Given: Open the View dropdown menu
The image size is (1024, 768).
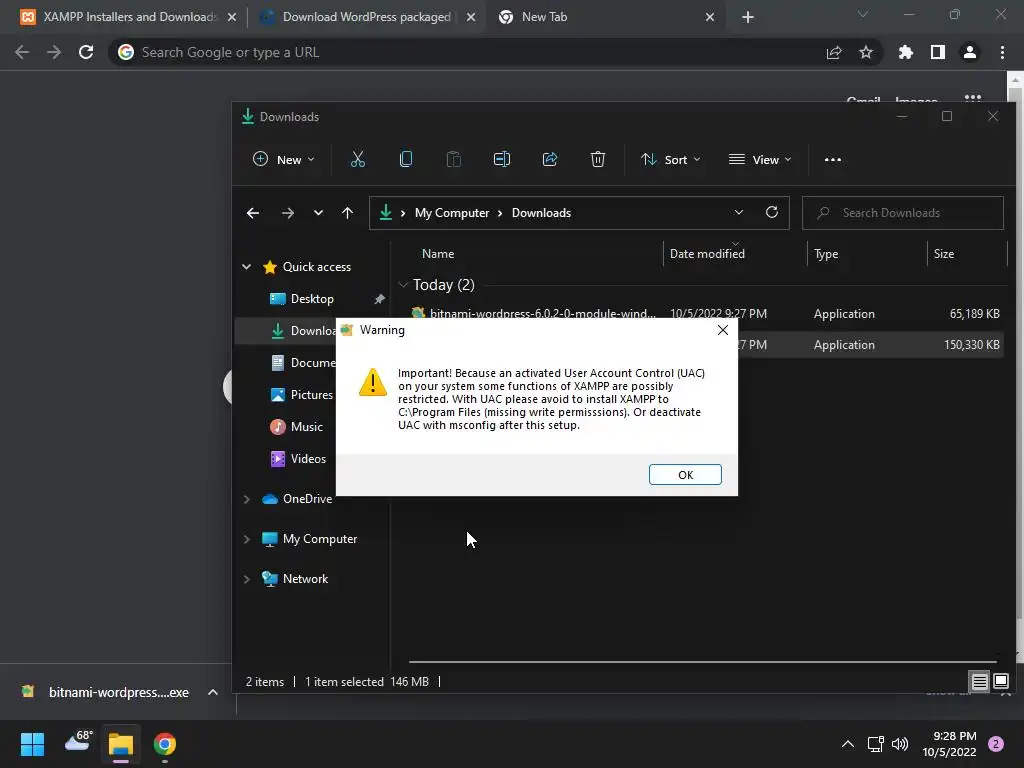Looking at the screenshot, I should pyautogui.click(x=760, y=159).
